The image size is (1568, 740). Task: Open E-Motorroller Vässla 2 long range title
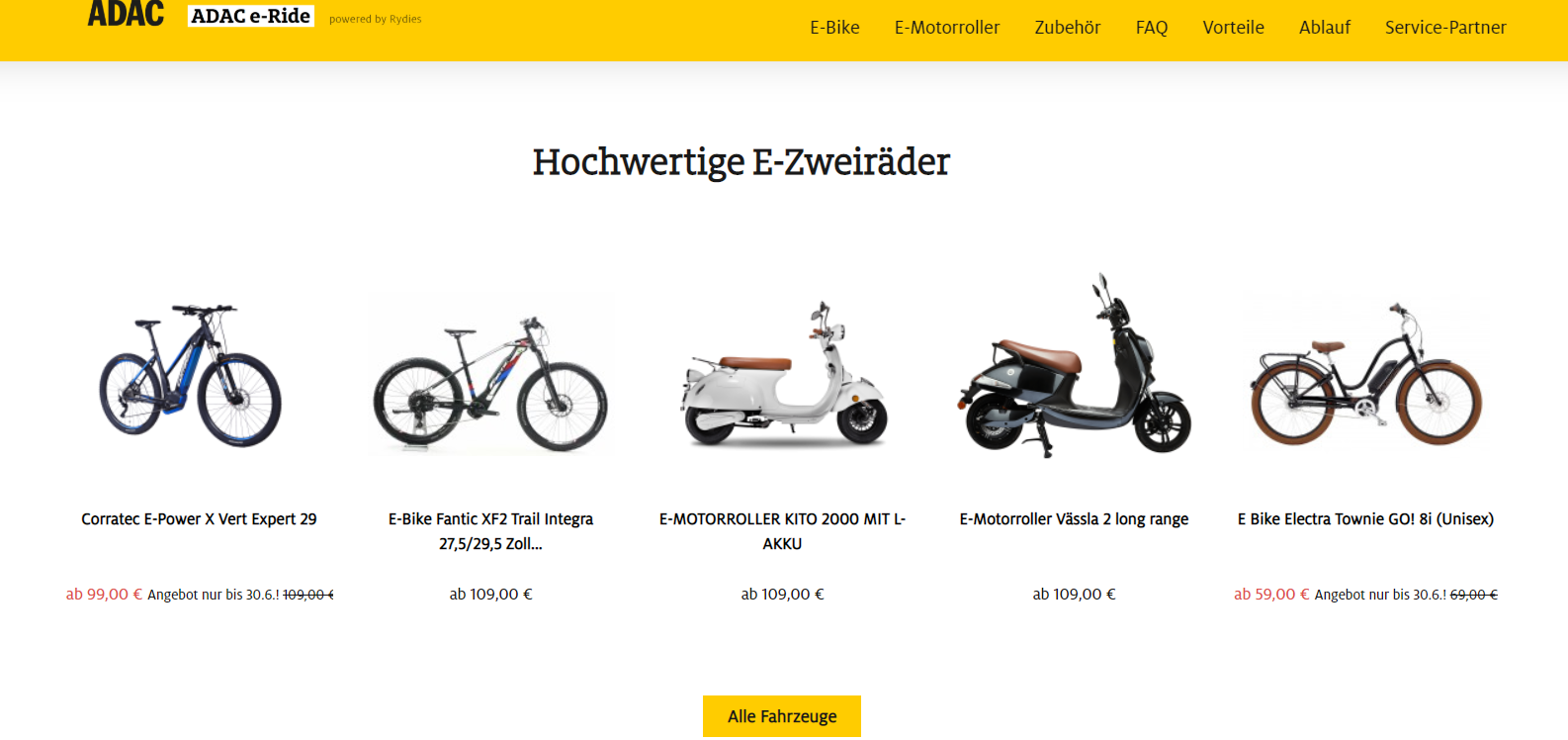[x=1074, y=519]
